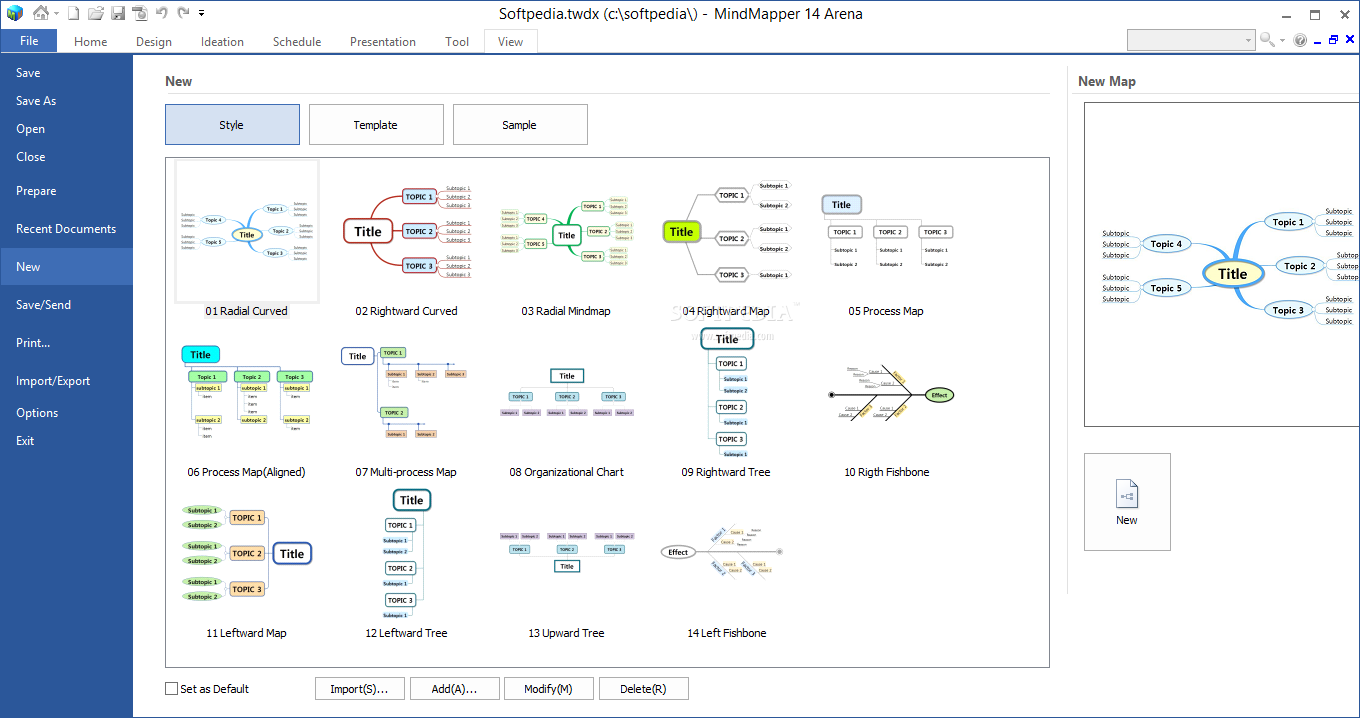Click the Modify(M) button
The width and height of the screenshot is (1360, 718).
549,689
